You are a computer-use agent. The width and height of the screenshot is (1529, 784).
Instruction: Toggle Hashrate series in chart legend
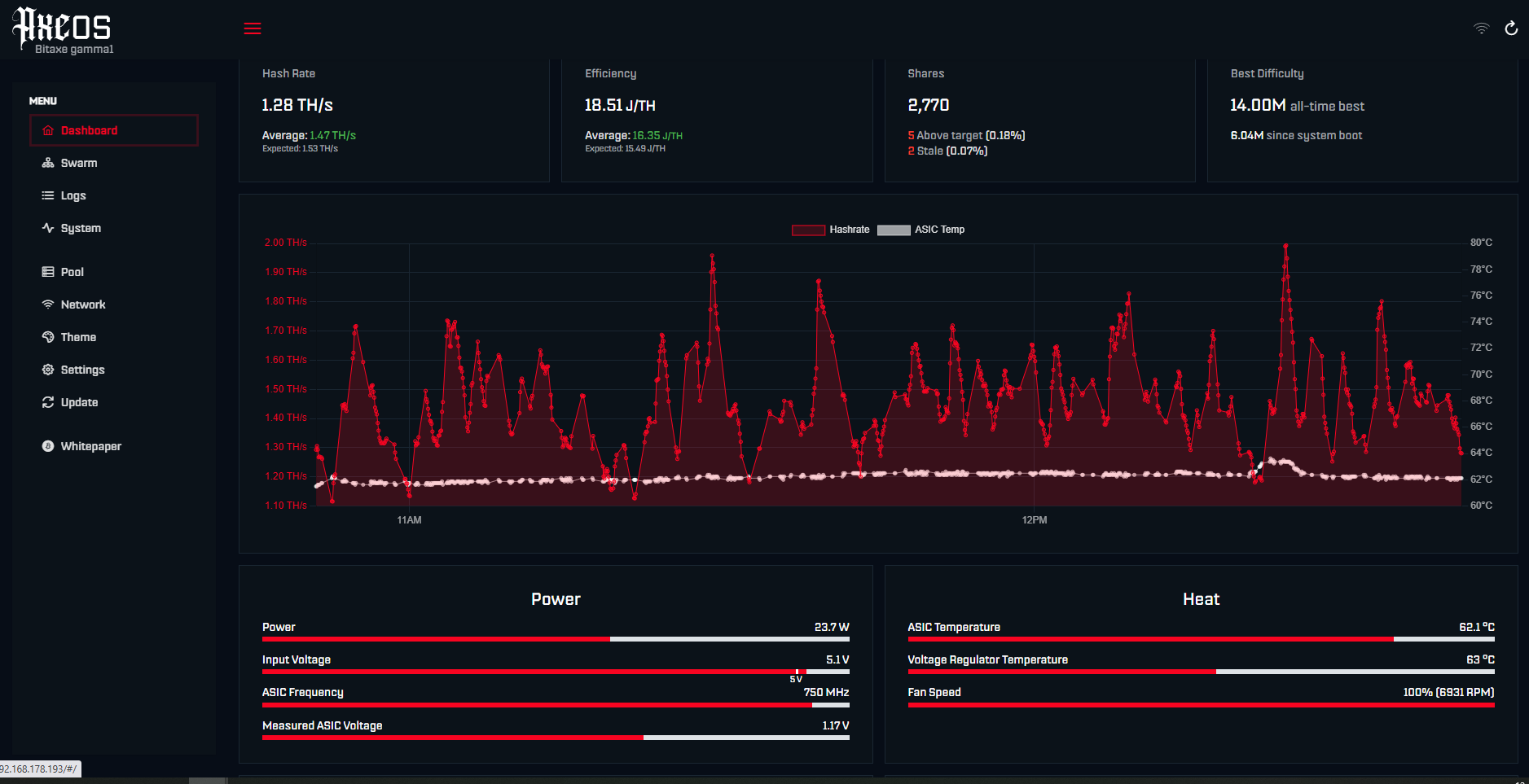tap(830, 230)
